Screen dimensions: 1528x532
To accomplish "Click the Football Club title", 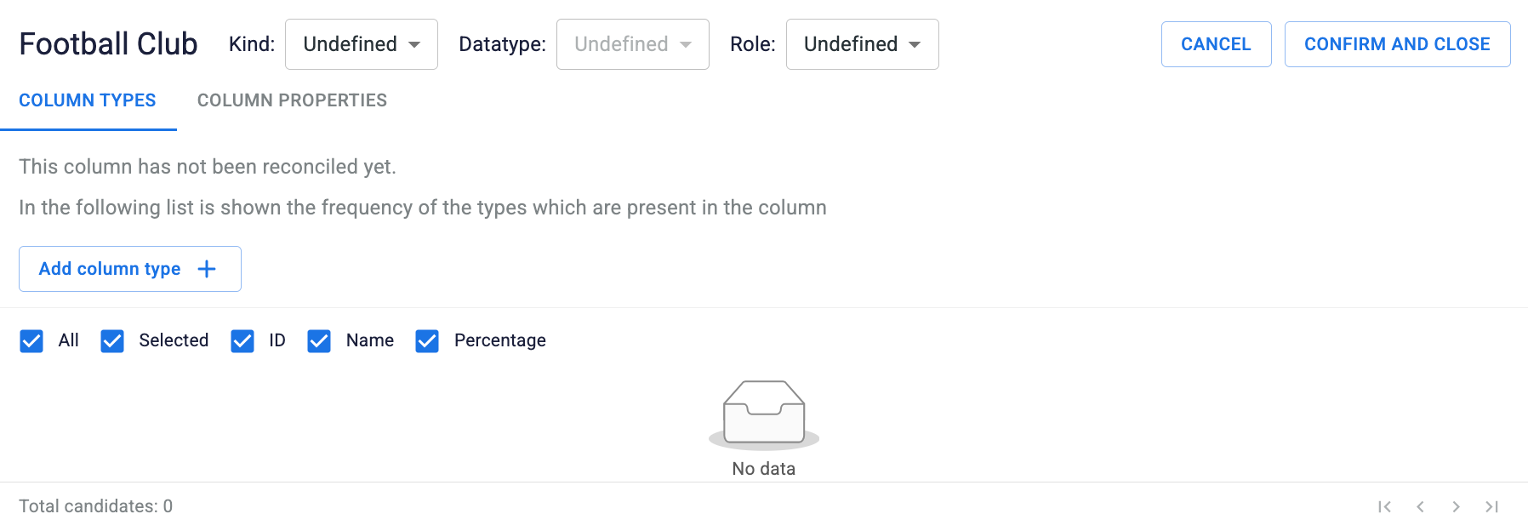I will (109, 44).
